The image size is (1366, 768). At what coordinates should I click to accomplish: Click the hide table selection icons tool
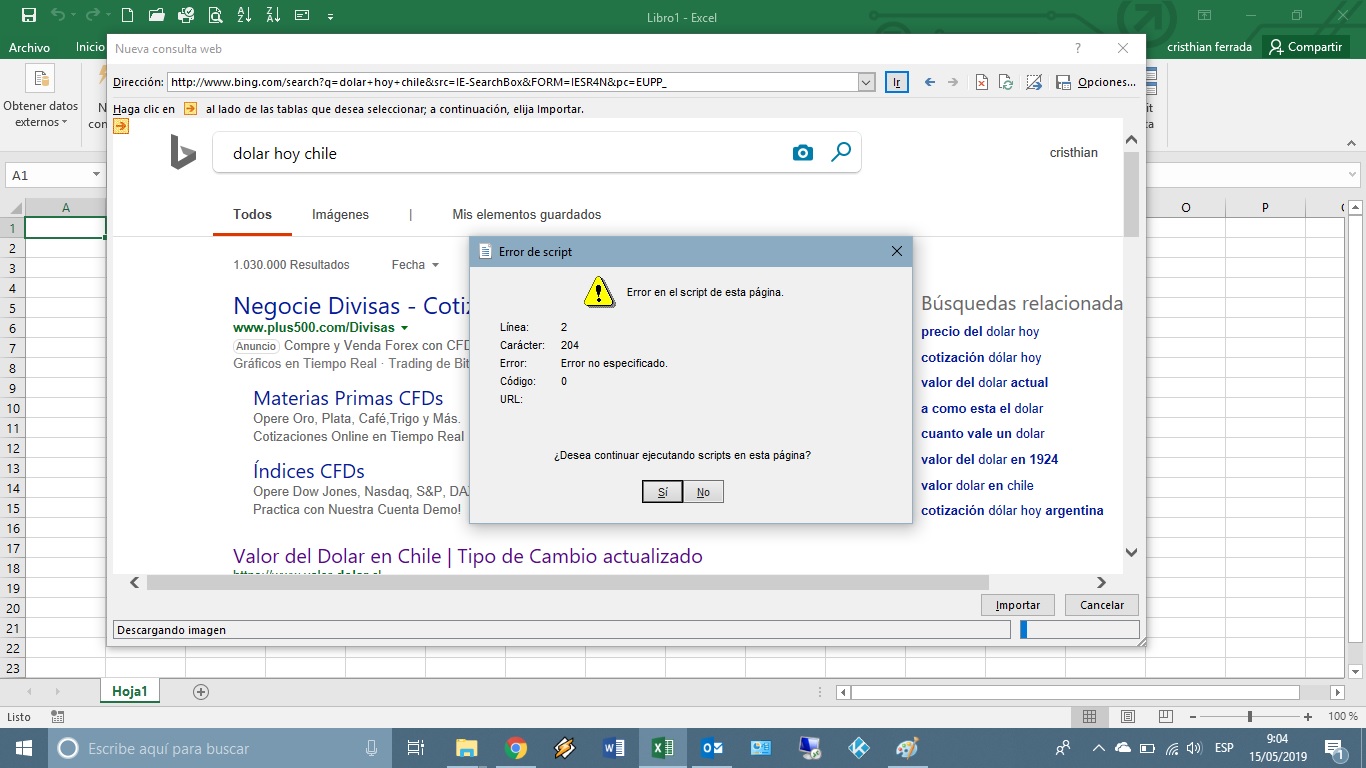tap(1034, 82)
